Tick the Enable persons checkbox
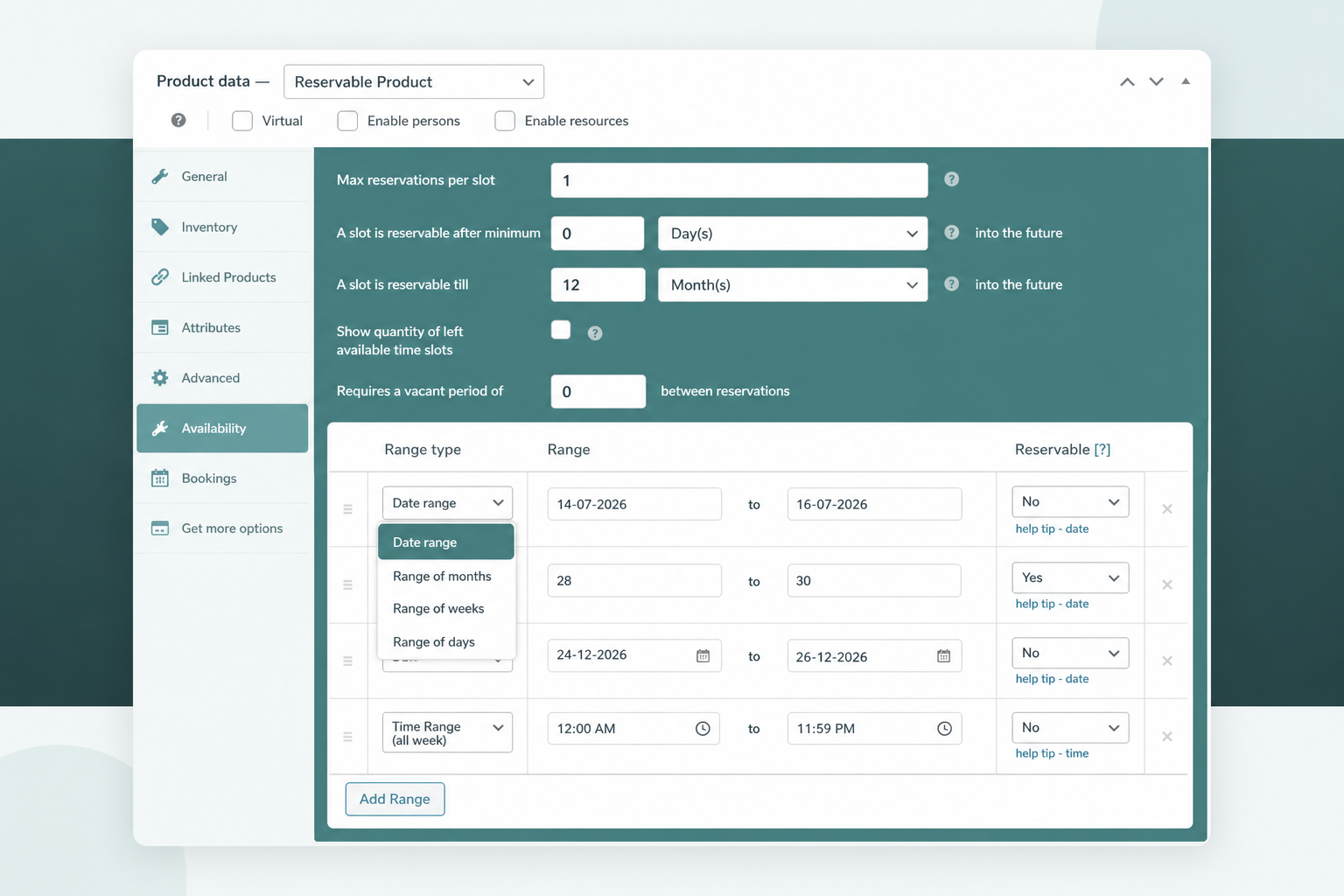This screenshot has width=1344, height=896. click(x=347, y=121)
